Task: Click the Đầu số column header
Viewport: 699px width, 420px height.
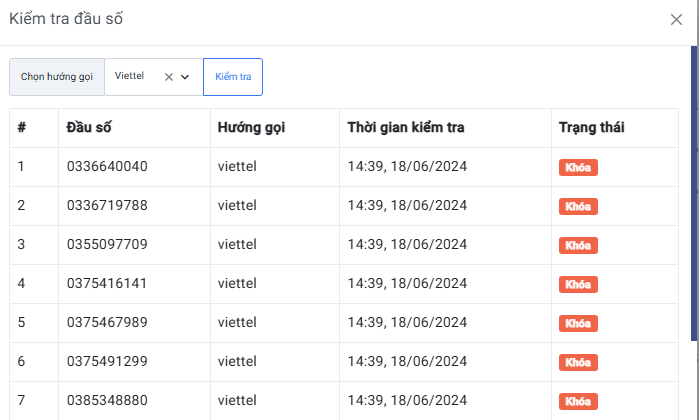Action: click(x=89, y=128)
